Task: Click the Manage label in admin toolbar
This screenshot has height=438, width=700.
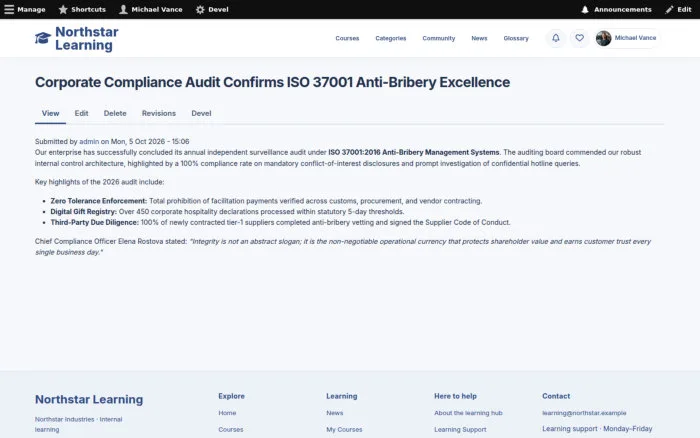Action: [x=31, y=9]
